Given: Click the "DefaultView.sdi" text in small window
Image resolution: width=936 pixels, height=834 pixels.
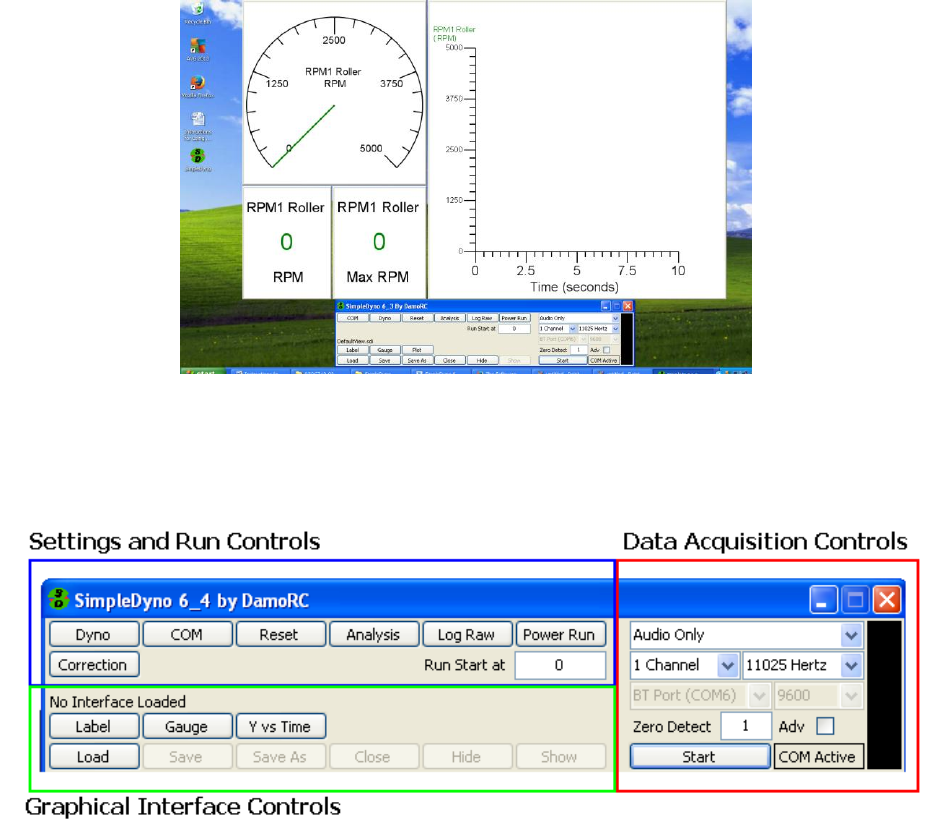Looking at the screenshot, I should click(355, 341).
